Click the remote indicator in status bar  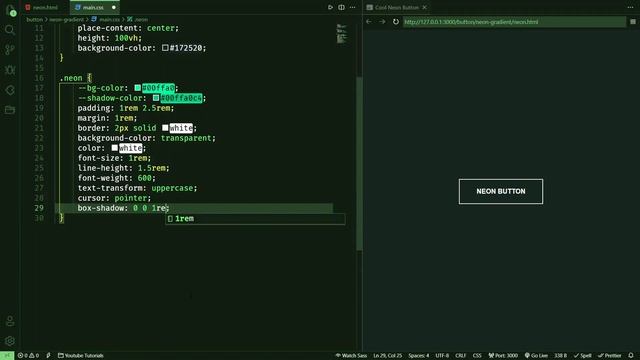coord(7,356)
